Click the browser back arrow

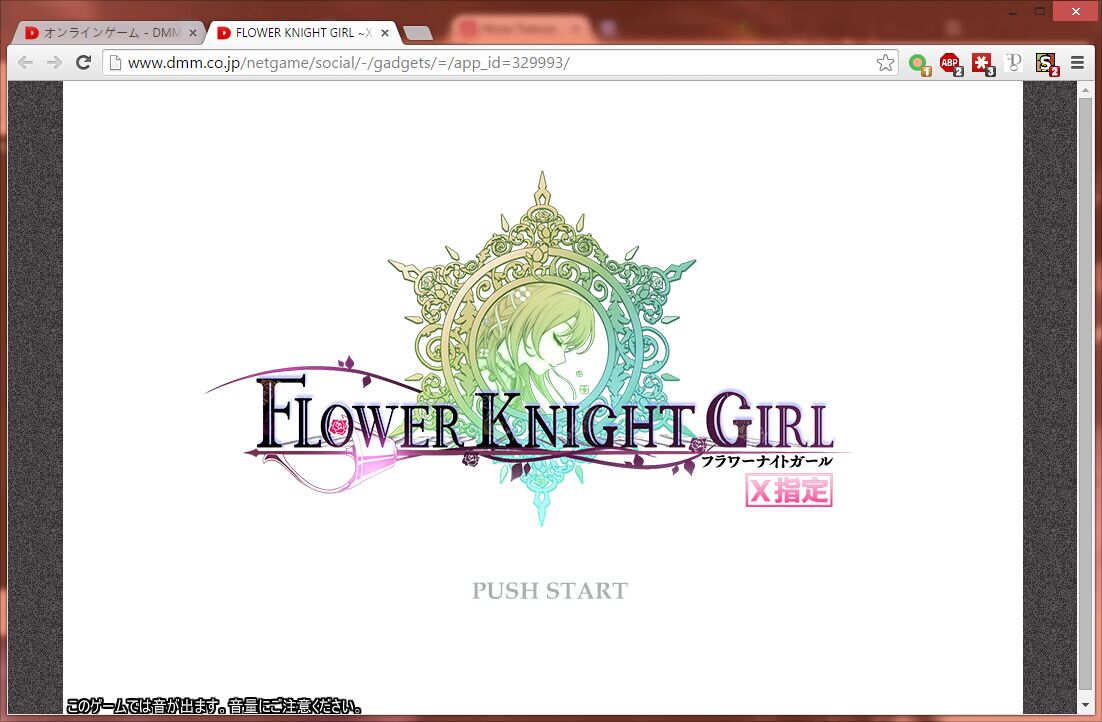pyautogui.click(x=25, y=63)
